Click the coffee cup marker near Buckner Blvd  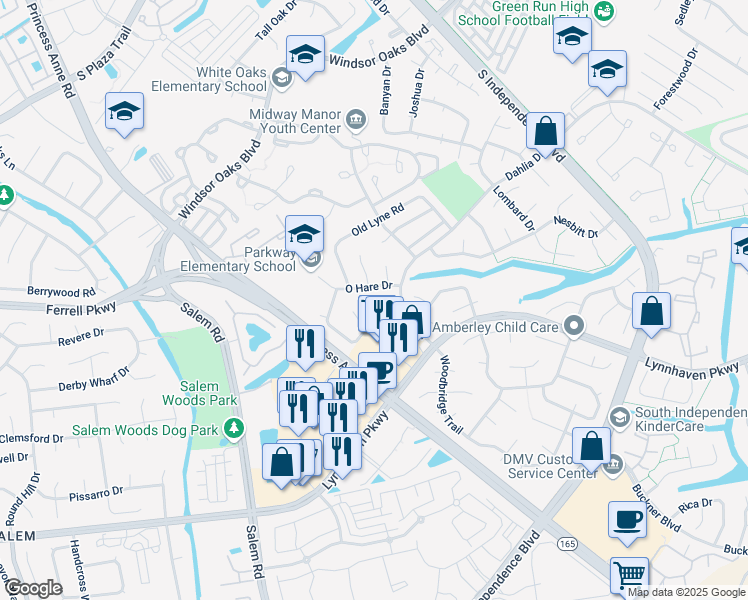pyautogui.click(x=627, y=523)
